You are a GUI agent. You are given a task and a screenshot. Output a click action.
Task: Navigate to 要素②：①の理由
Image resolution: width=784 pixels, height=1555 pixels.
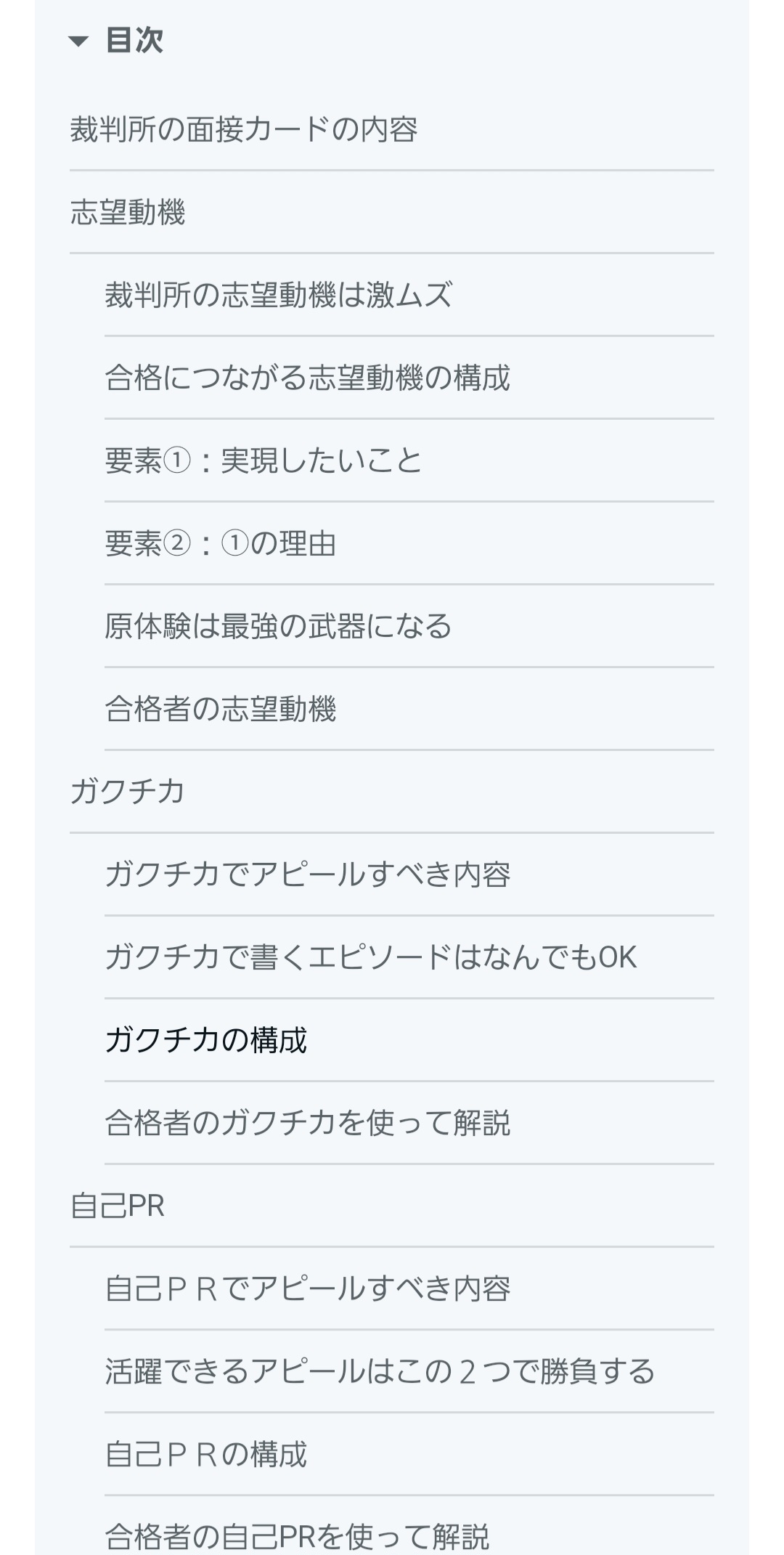tap(220, 544)
